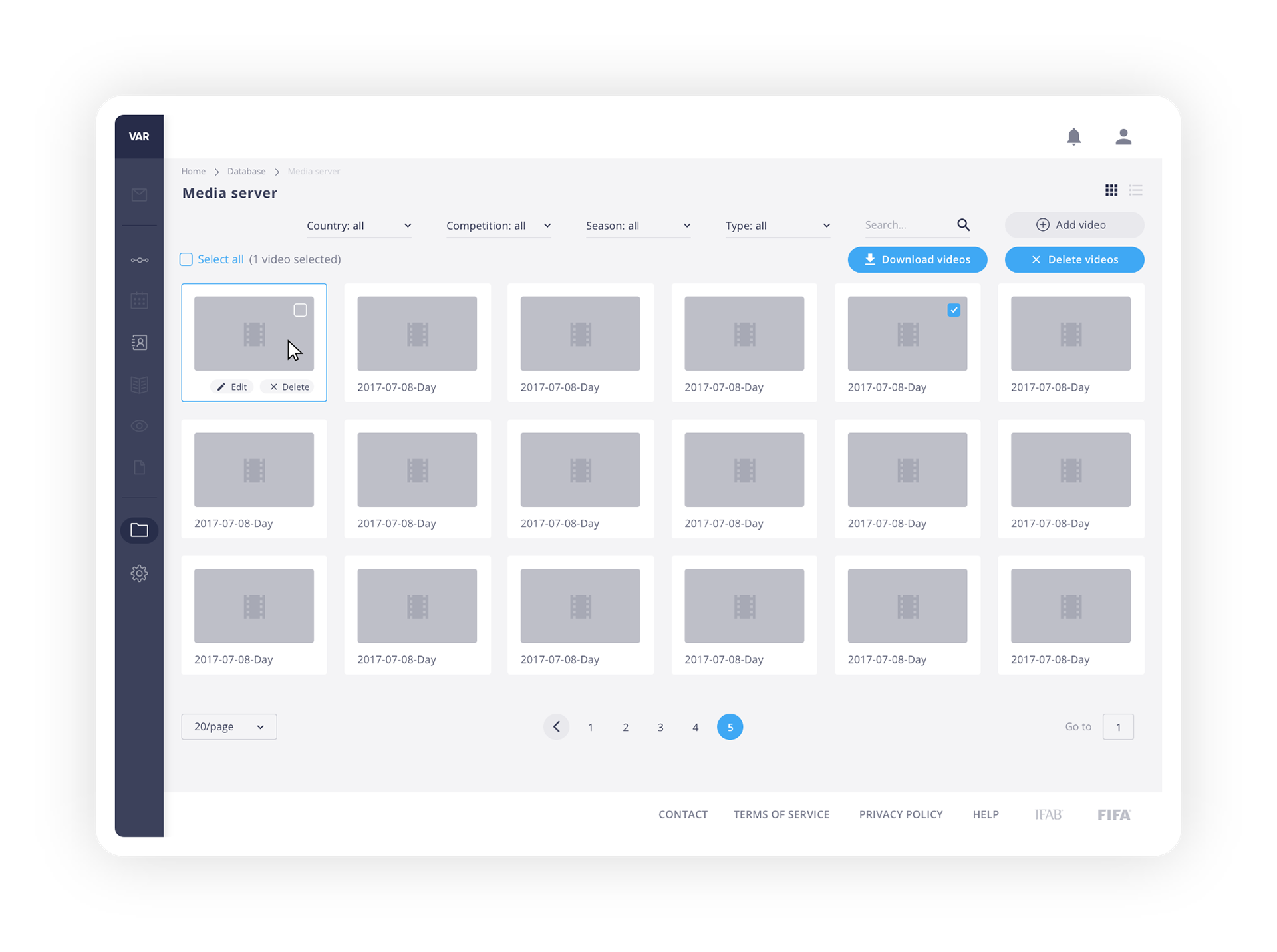Open the contacts icon in sidebar
Screen dimensions: 1277x952
click(x=139, y=343)
